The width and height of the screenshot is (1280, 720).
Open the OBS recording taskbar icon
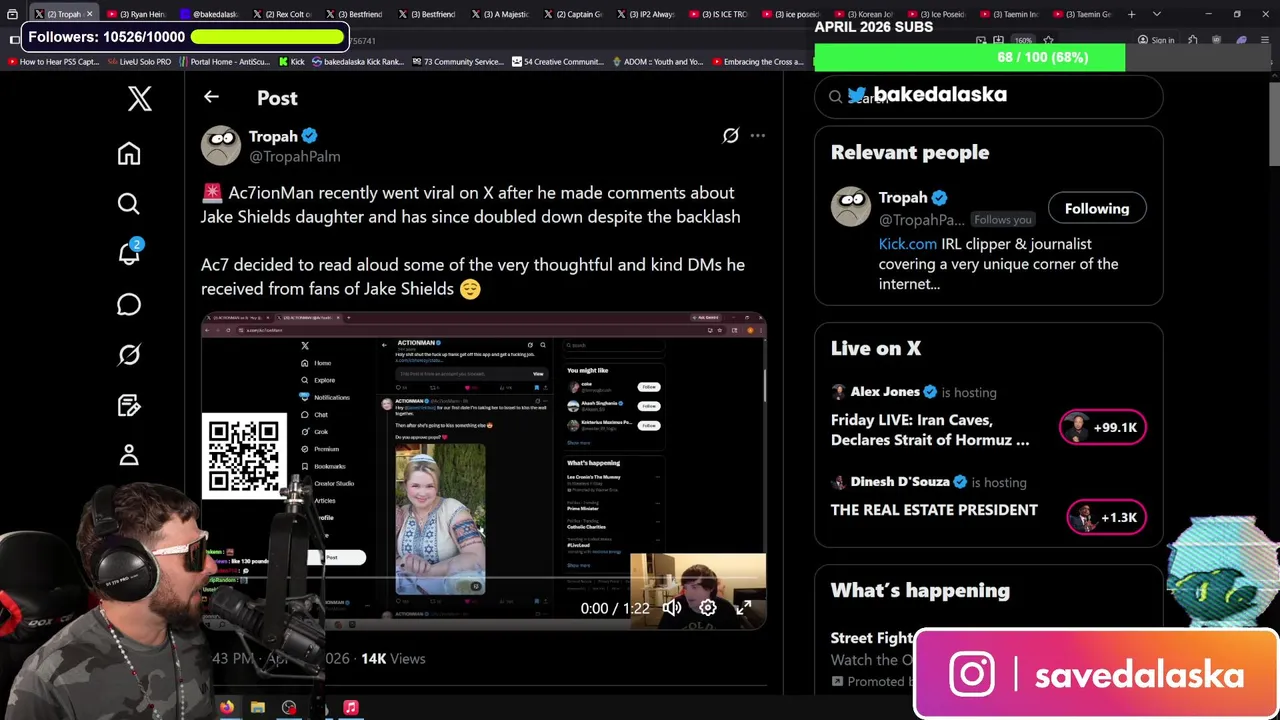(289, 707)
